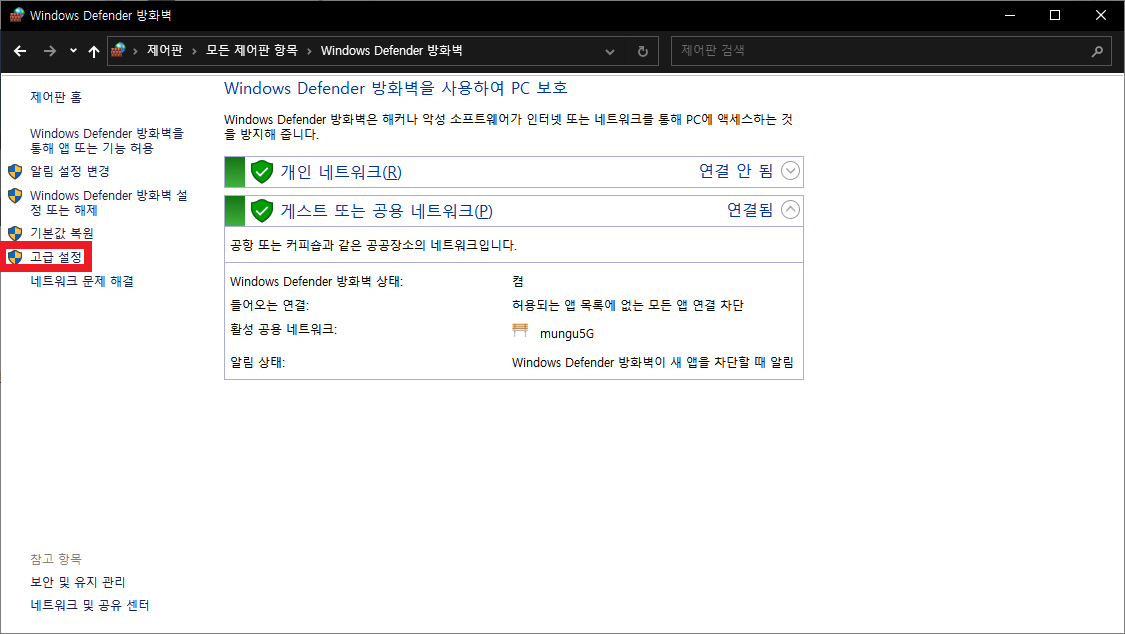Open 기본값 복원 link
Screen dimensions: 1125x634
click(62, 233)
